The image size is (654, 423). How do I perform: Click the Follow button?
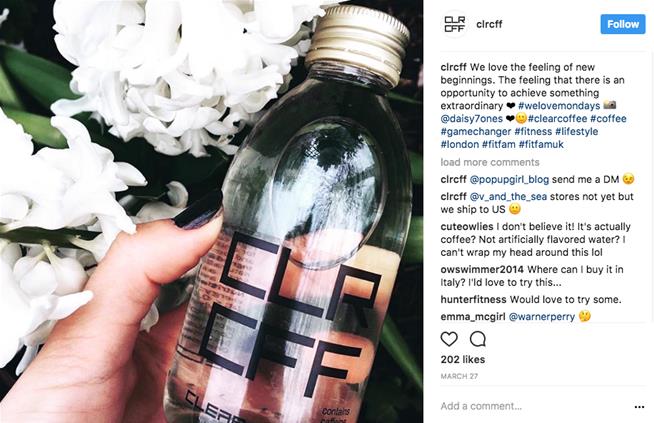click(x=623, y=24)
